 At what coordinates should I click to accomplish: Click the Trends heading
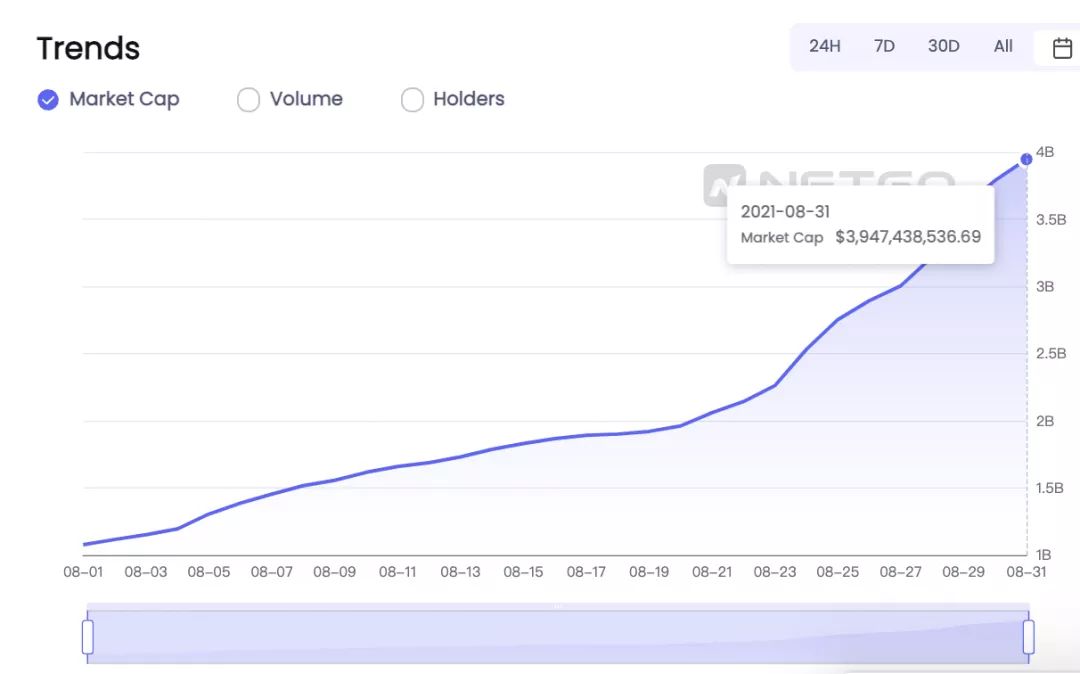tap(88, 49)
